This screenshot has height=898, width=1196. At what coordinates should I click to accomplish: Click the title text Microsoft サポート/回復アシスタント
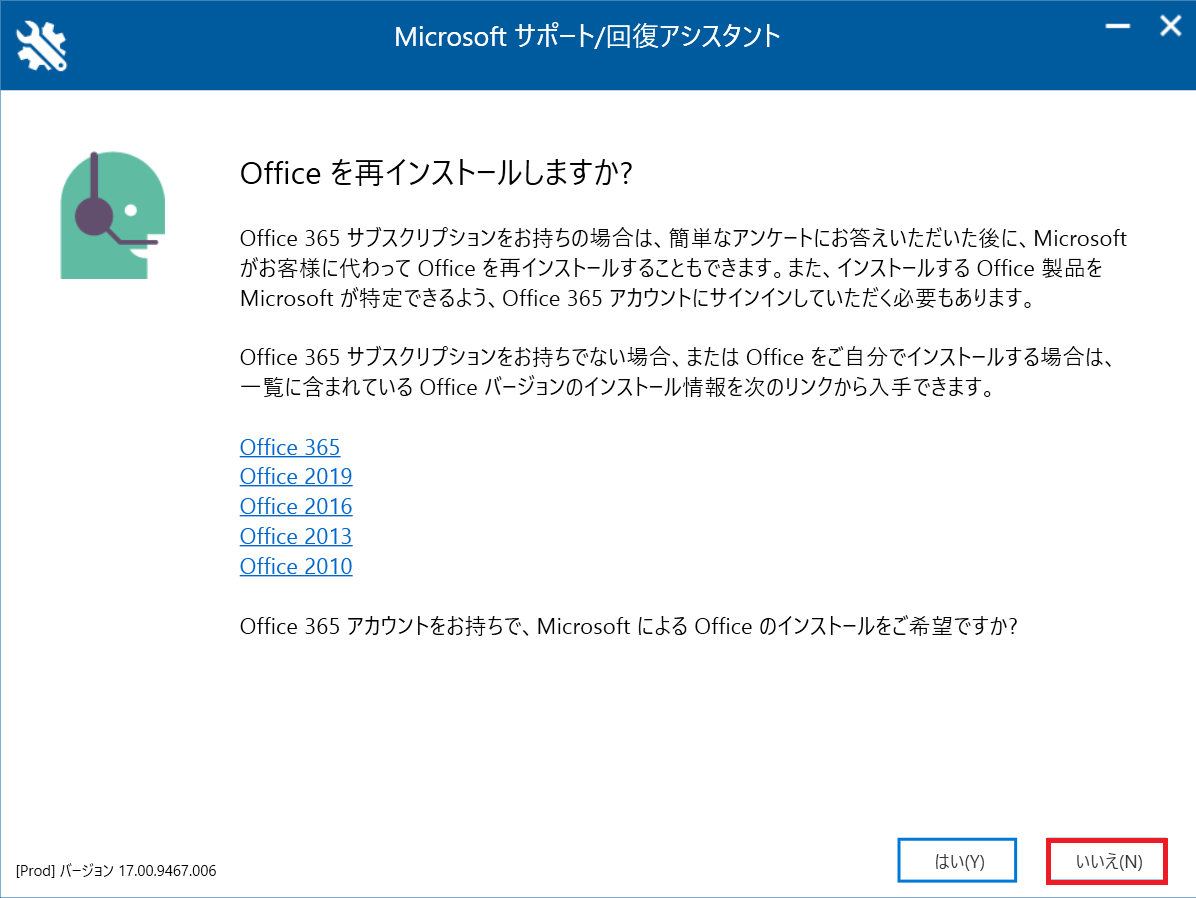coord(587,37)
